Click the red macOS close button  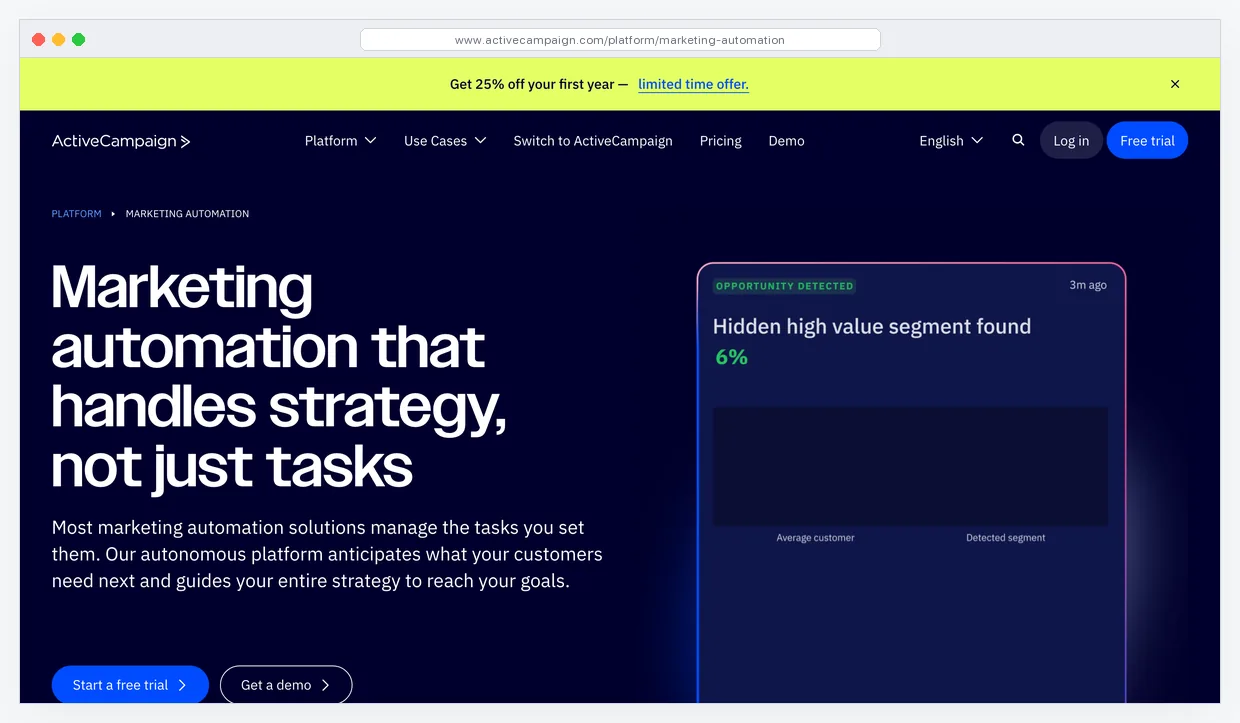coord(39,39)
